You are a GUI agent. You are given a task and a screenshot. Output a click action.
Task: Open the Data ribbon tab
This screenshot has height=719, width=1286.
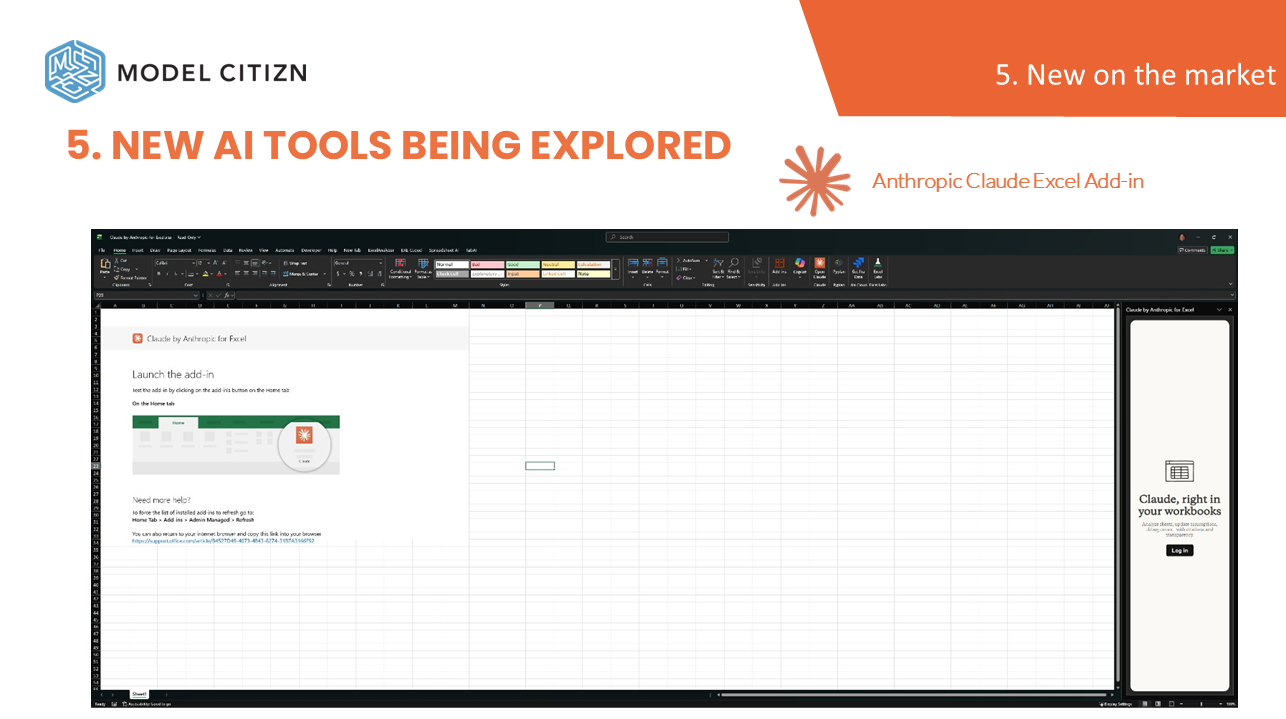pyautogui.click(x=227, y=250)
